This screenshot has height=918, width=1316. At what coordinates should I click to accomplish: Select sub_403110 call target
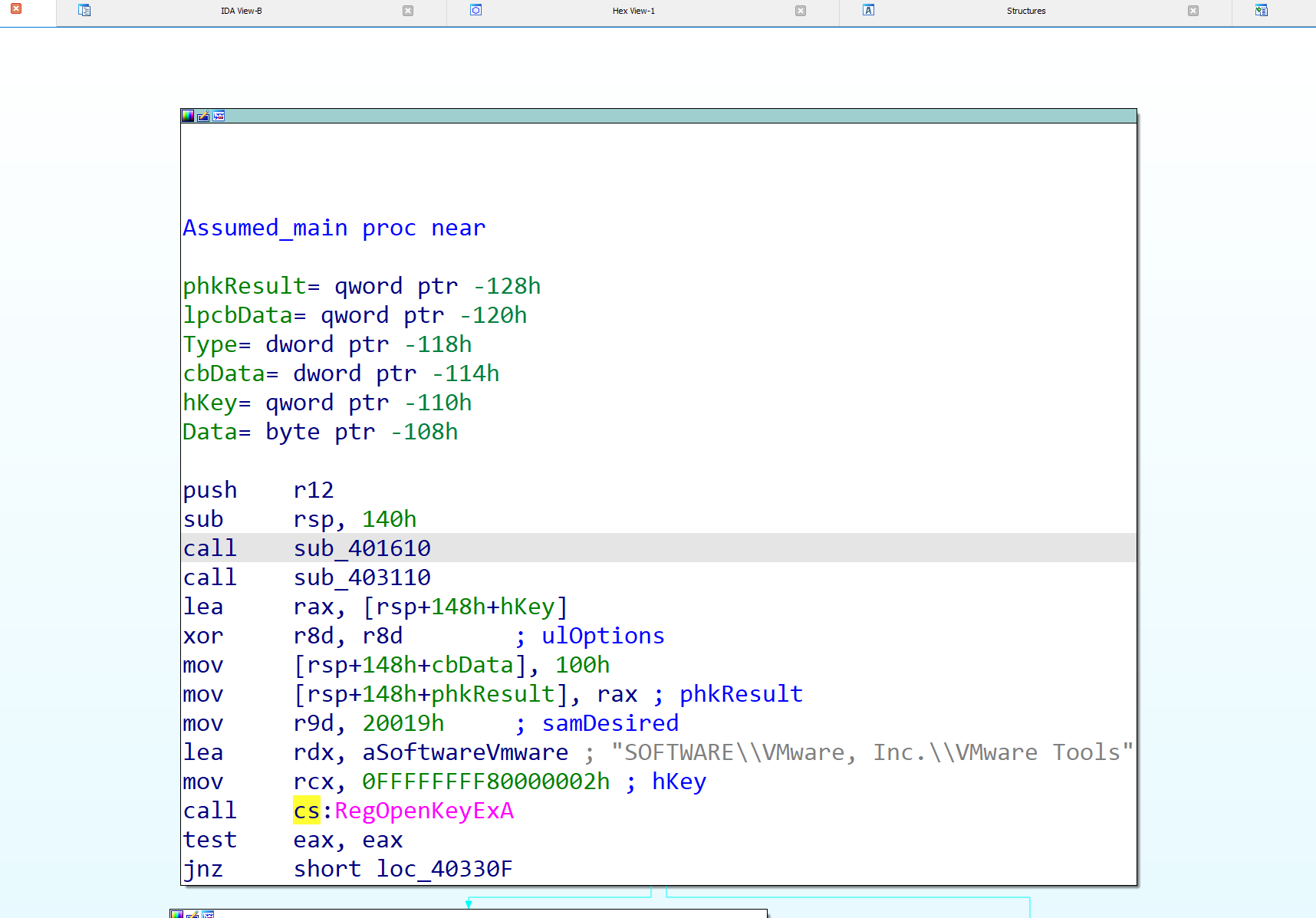[362, 577]
